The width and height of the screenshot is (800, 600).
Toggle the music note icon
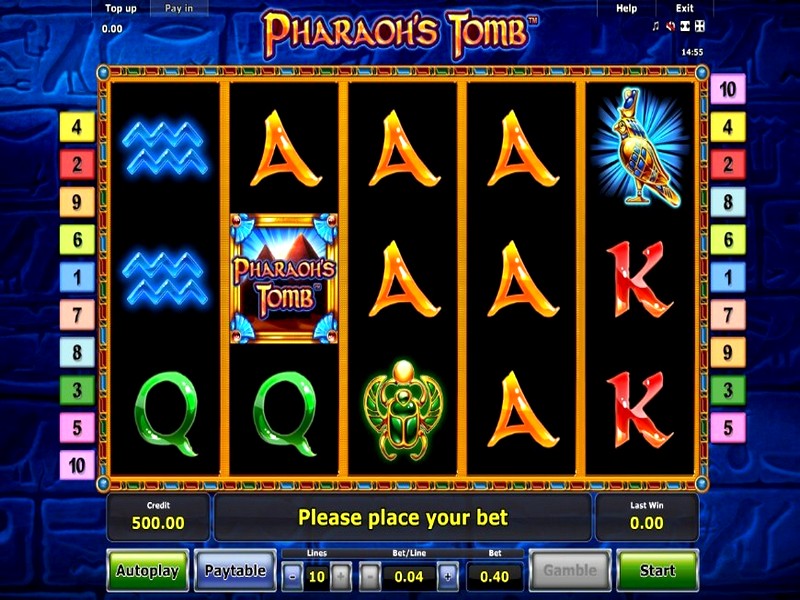(x=656, y=26)
